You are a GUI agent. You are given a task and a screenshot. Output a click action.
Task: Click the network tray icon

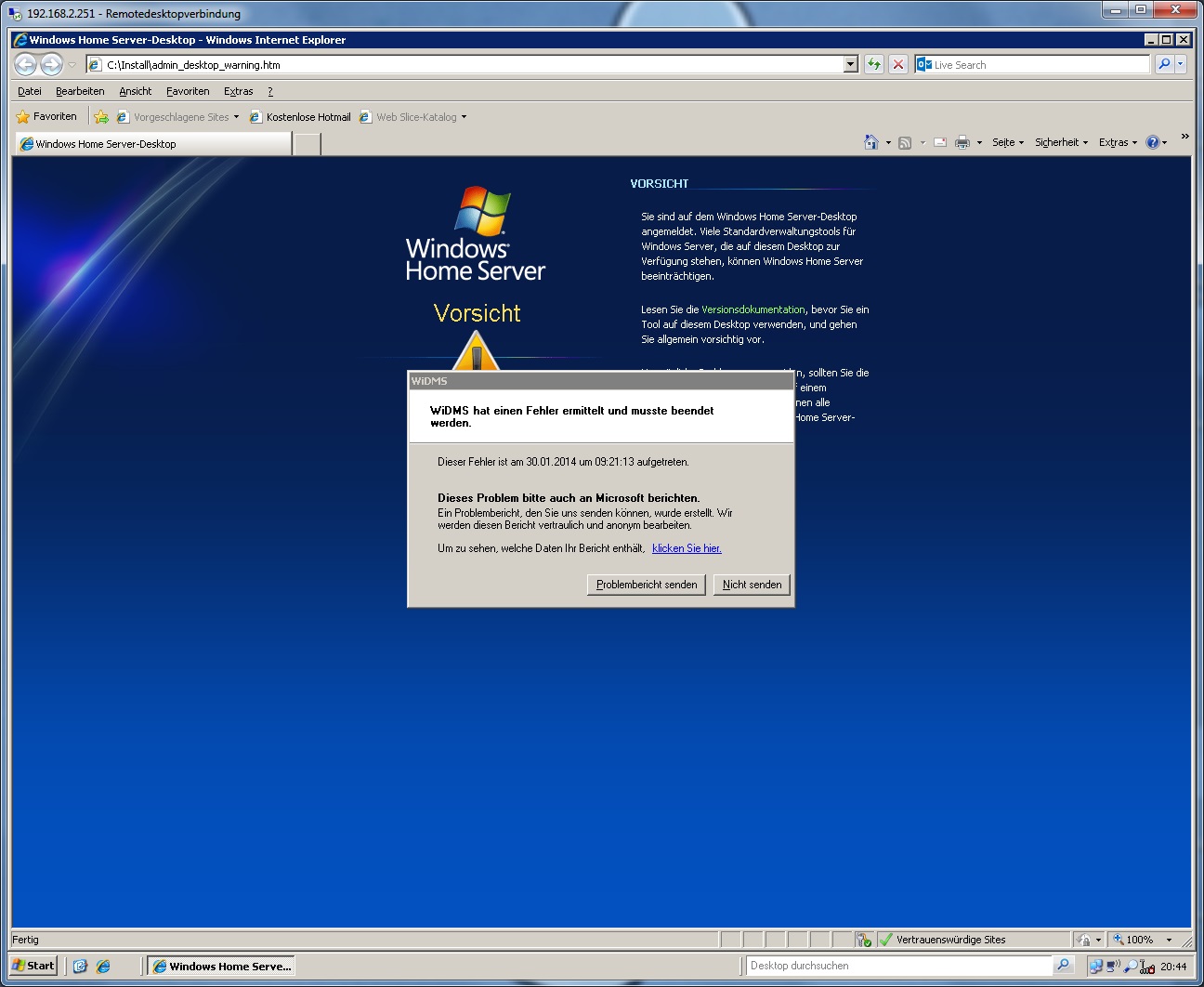click(1096, 967)
